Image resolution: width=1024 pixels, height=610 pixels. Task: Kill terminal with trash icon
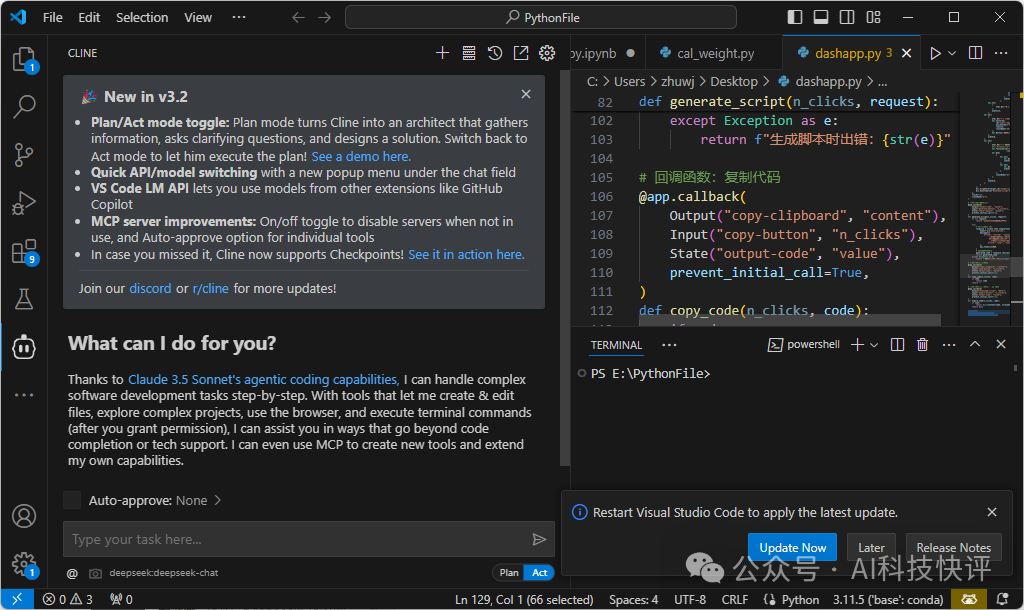922,344
